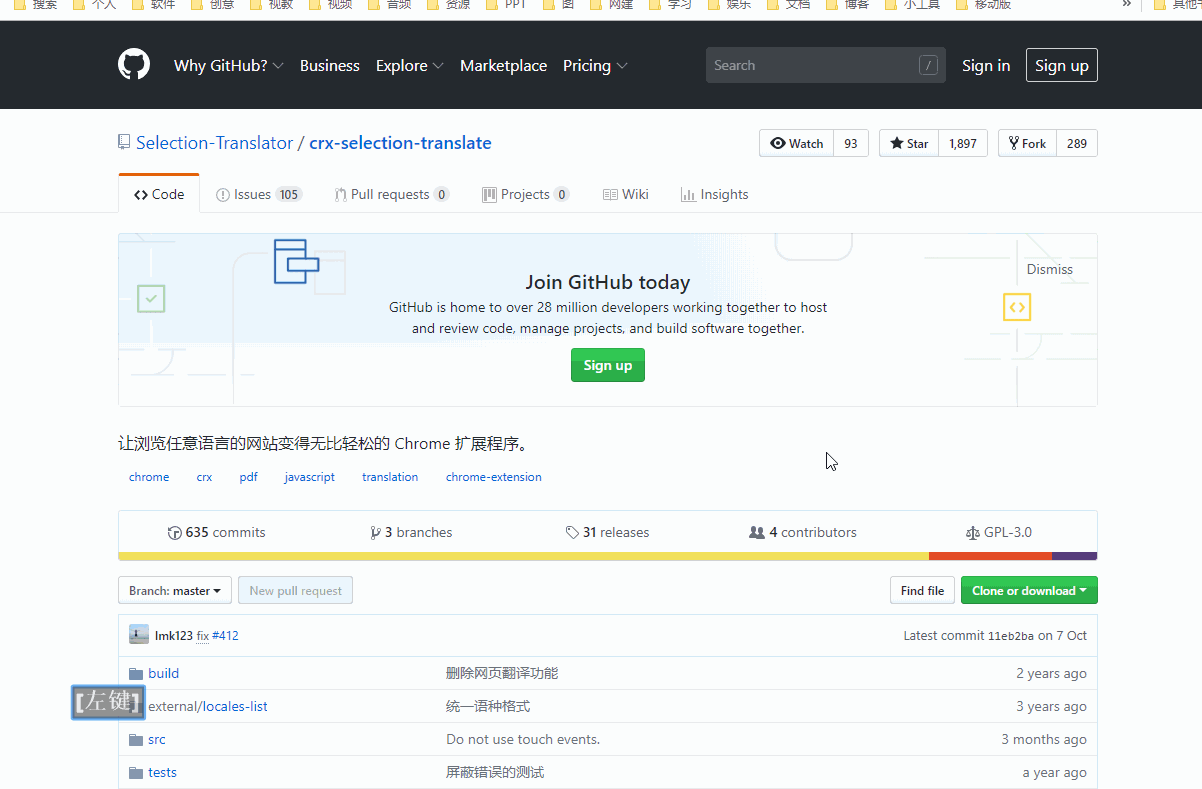Open the tests folder
The height and width of the screenshot is (789, 1202).
click(162, 772)
